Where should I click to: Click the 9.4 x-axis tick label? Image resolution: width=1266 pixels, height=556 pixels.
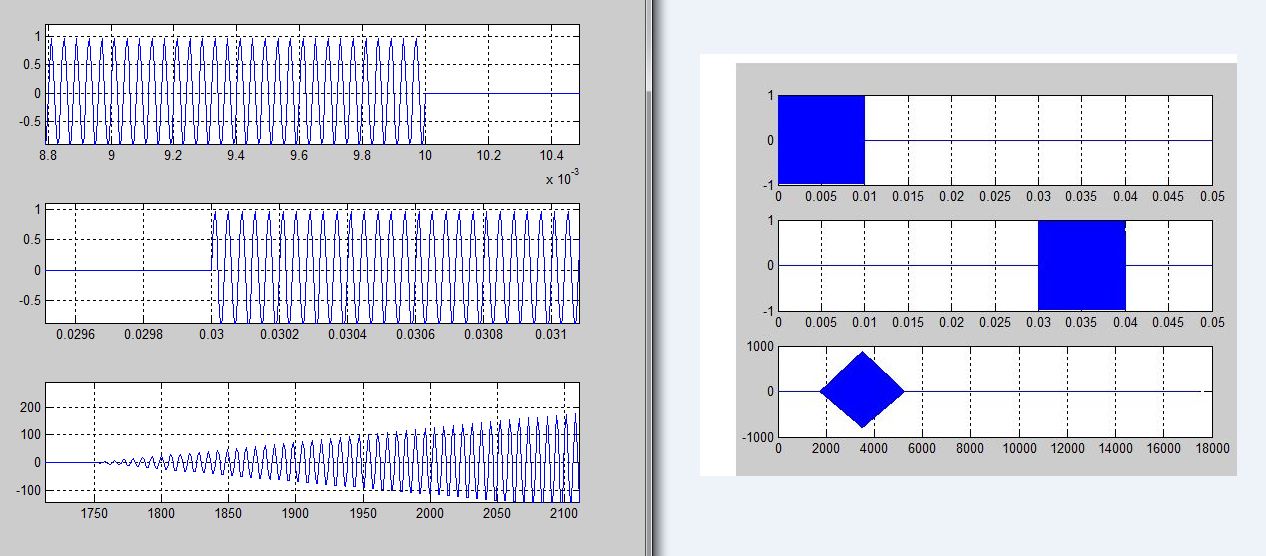(236, 155)
